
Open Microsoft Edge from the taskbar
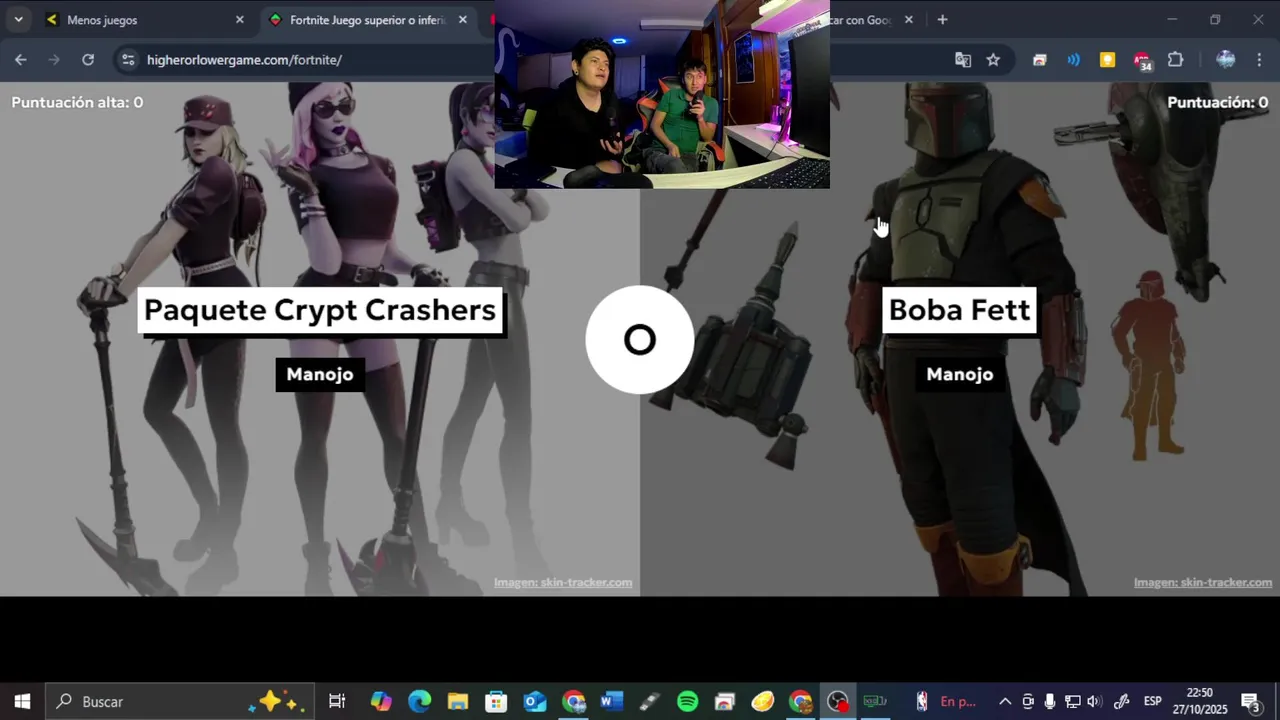click(x=419, y=702)
